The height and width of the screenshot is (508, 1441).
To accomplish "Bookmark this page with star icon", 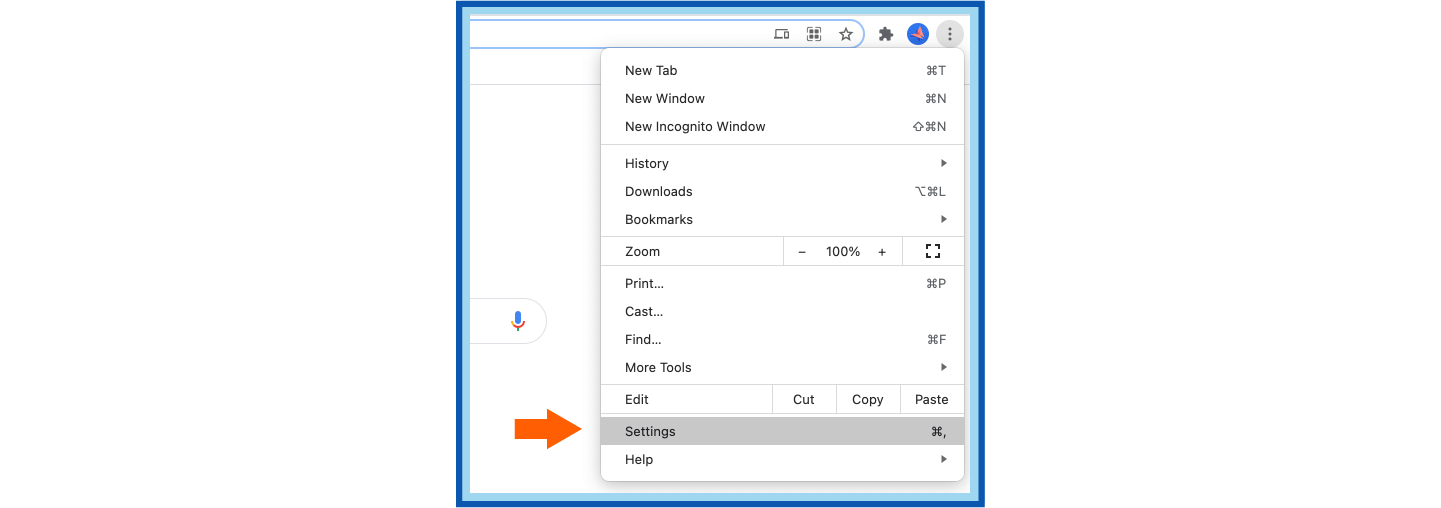I will (845, 34).
